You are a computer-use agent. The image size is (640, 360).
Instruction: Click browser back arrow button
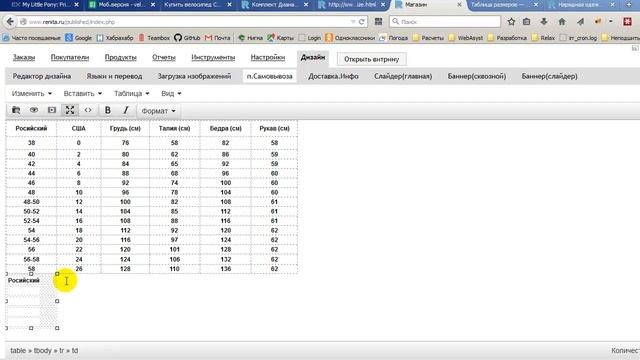(x=10, y=22)
